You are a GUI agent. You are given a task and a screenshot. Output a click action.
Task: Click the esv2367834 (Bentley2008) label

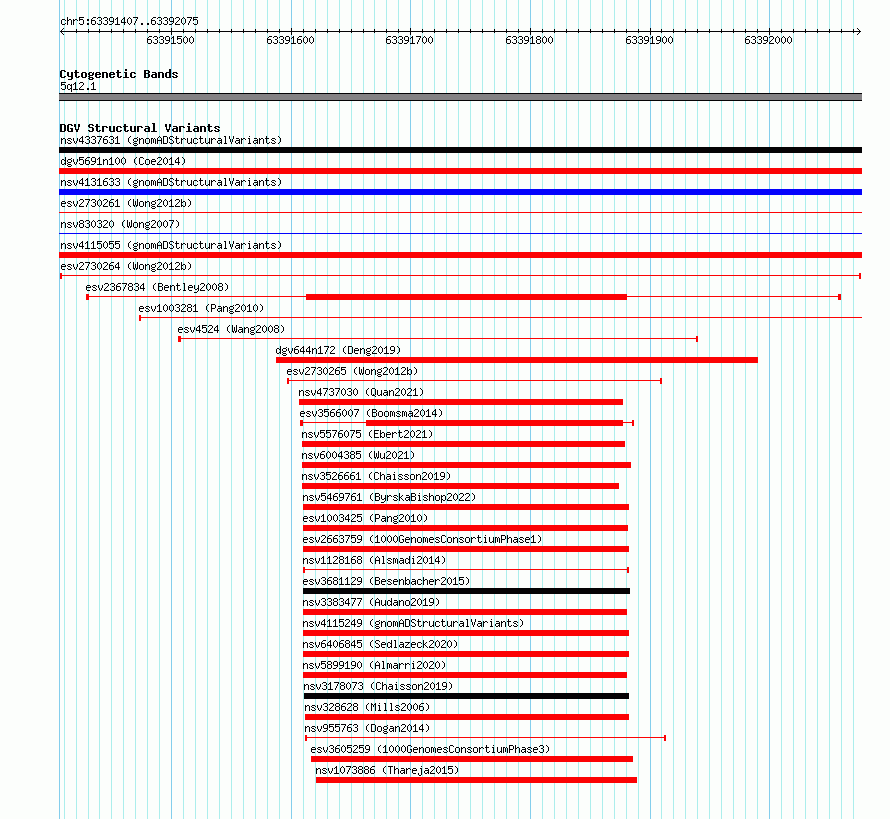(x=157, y=287)
